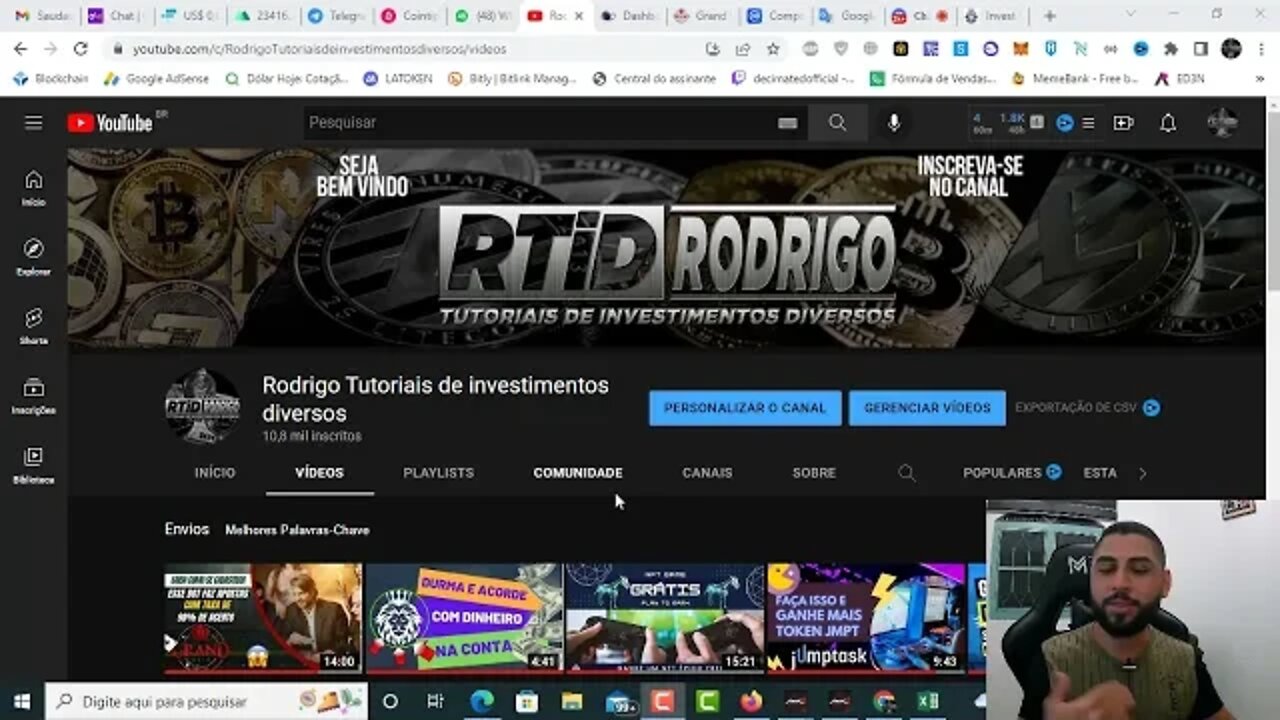Switch to the Telegram browser tab

(x=335, y=16)
